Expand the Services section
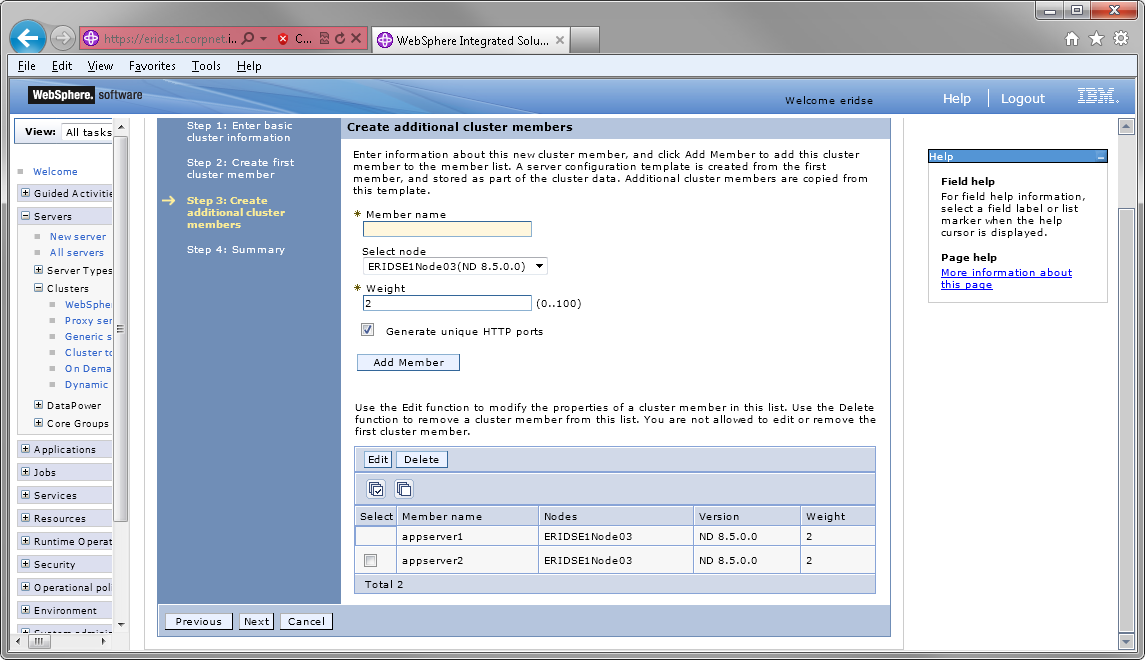This screenshot has height=660, width=1145. pyautogui.click(x=26, y=494)
